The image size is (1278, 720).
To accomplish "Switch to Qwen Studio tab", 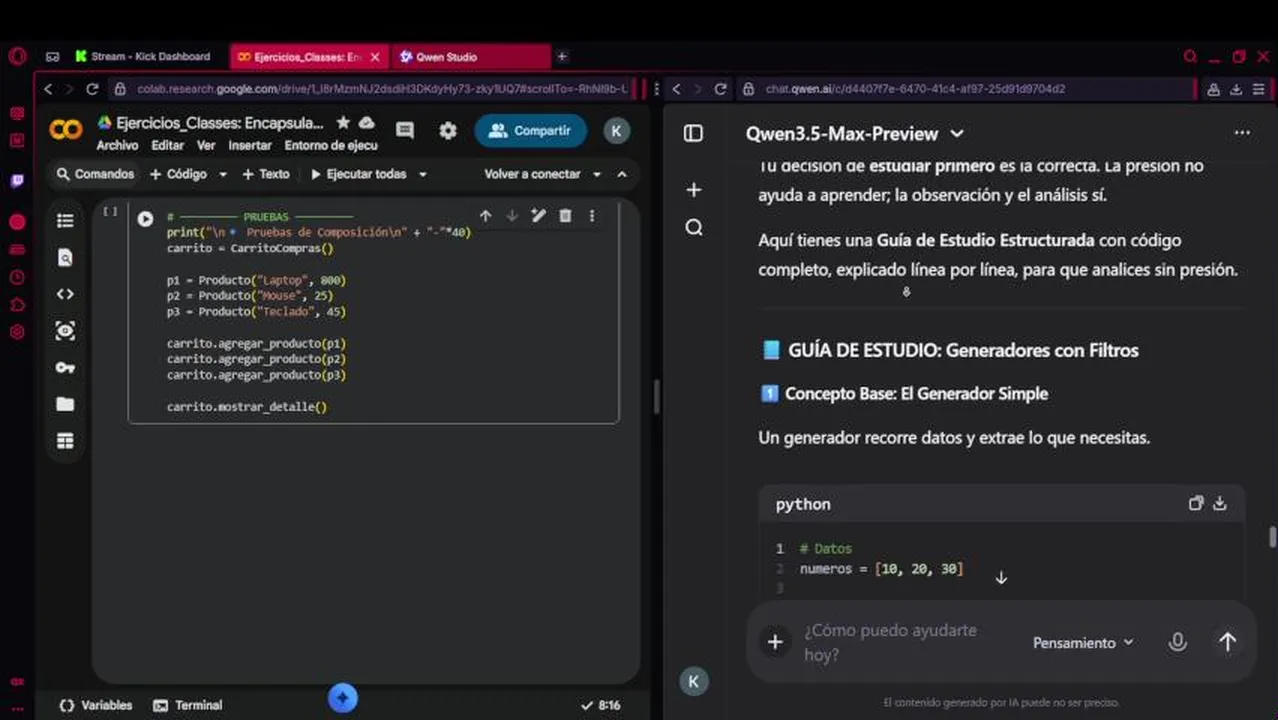I will click(x=471, y=57).
